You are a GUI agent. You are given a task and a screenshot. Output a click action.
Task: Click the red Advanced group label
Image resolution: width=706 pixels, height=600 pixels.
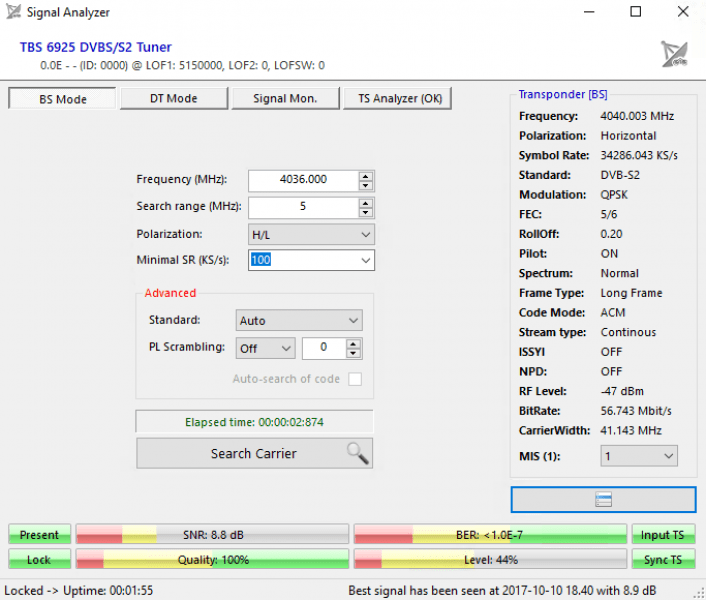170,293
